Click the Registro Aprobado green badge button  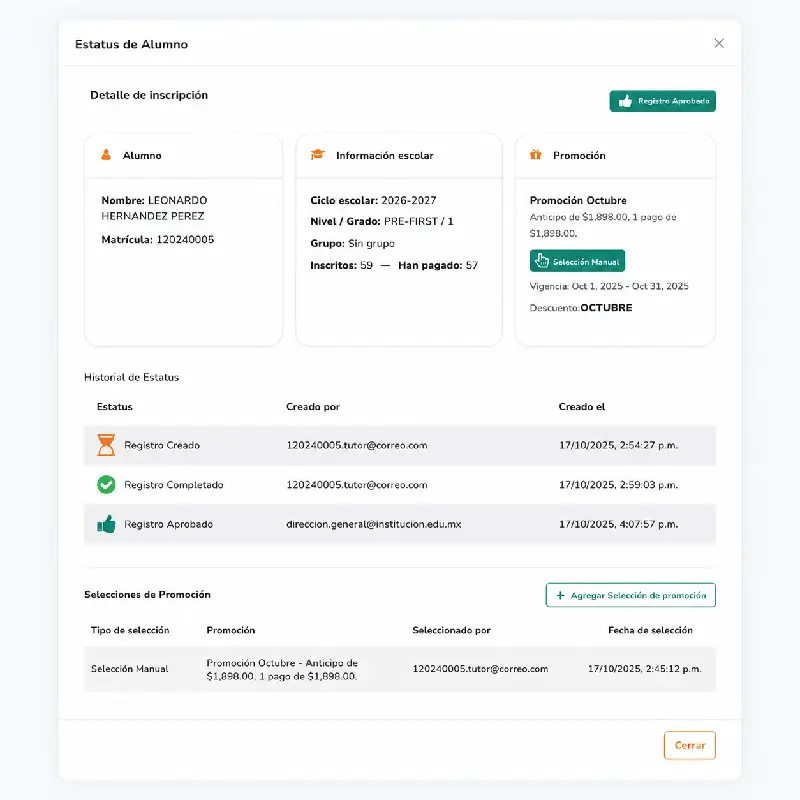662,101
